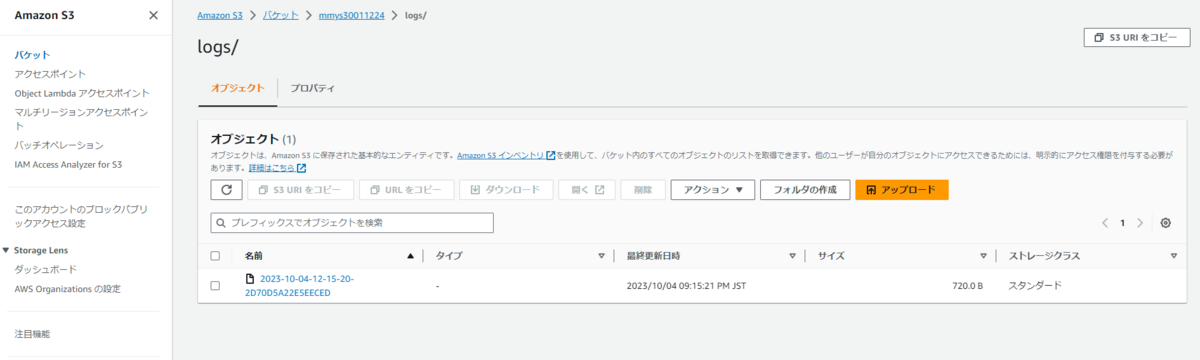Close the Amazon S3 navigation panel

point(153,15)
